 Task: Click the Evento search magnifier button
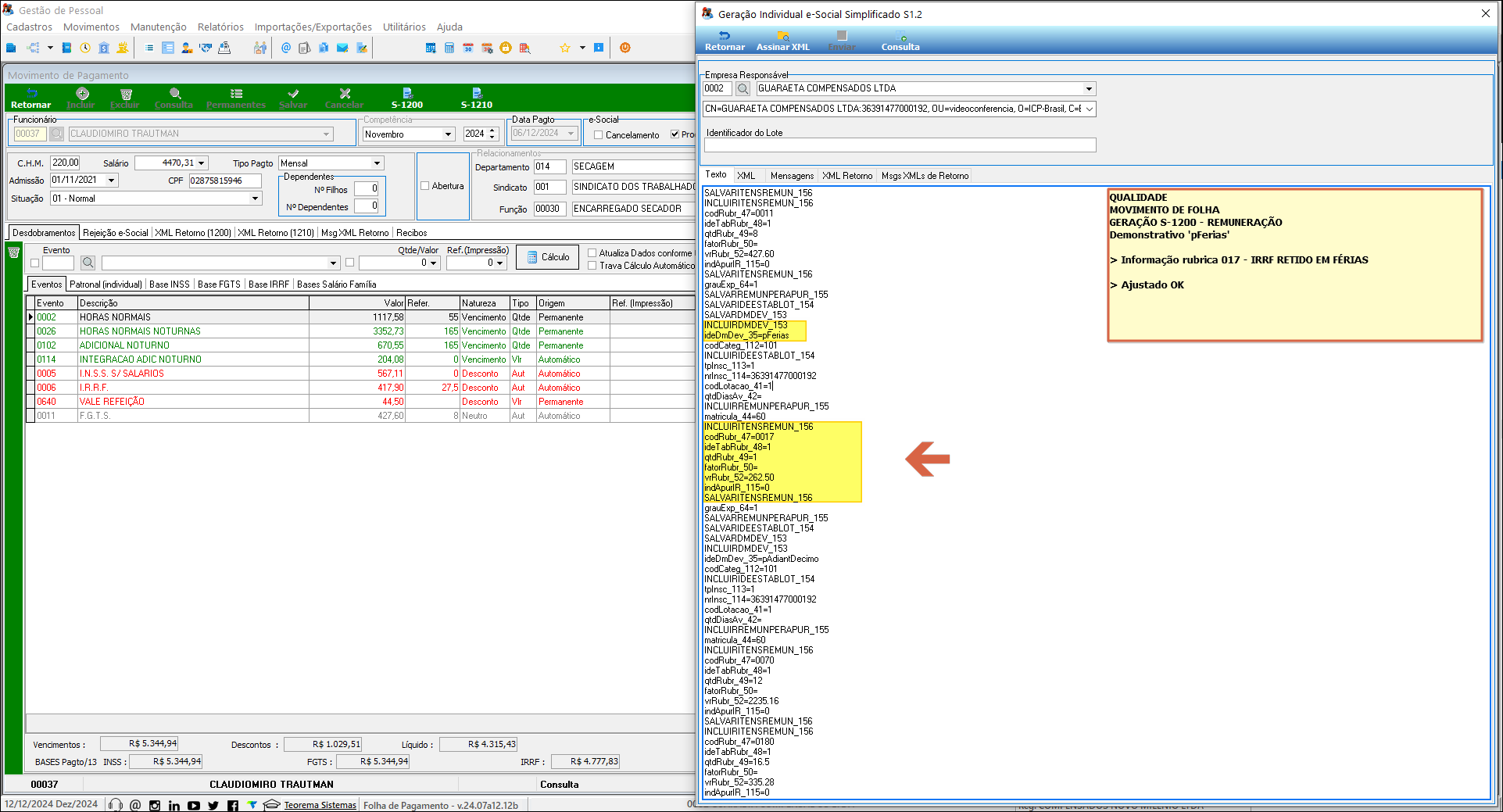point(88,263)
